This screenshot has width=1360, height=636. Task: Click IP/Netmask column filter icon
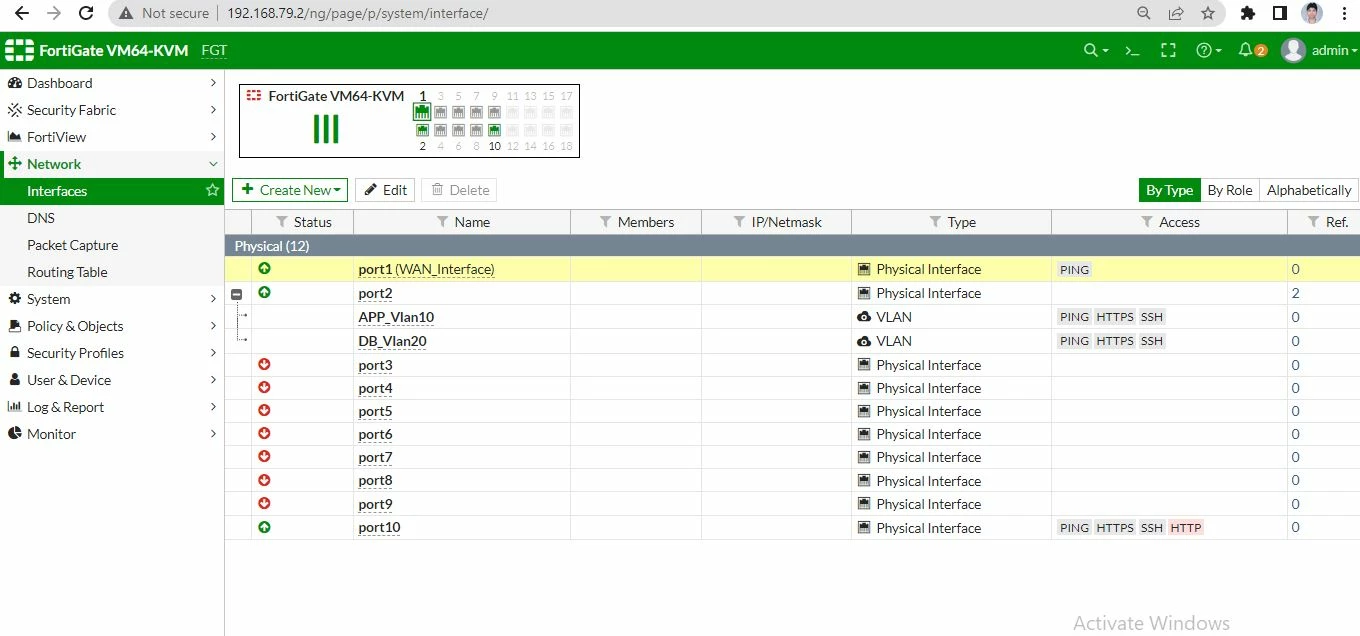[739, 222]
